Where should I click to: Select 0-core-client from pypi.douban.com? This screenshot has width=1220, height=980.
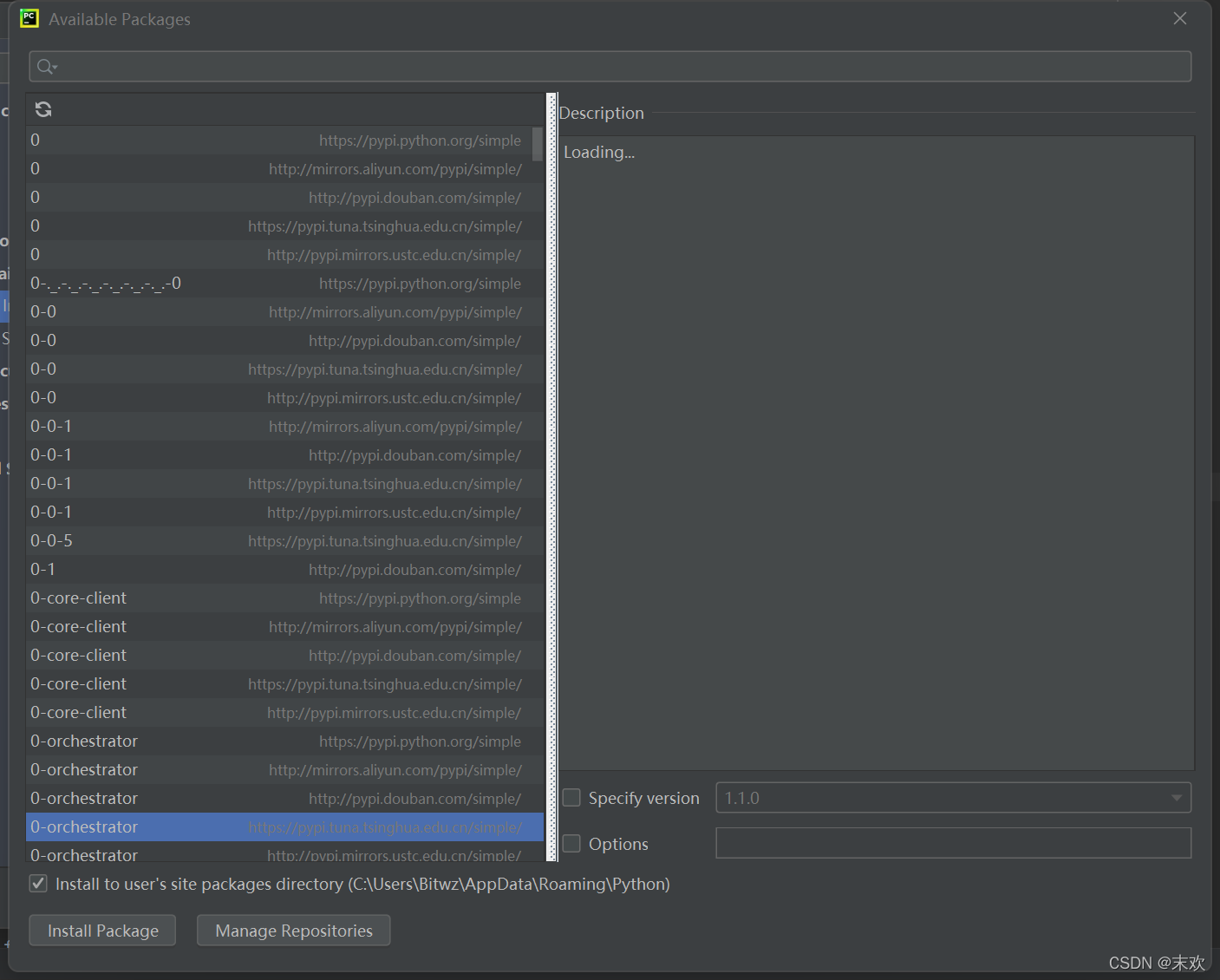(285, 655)
